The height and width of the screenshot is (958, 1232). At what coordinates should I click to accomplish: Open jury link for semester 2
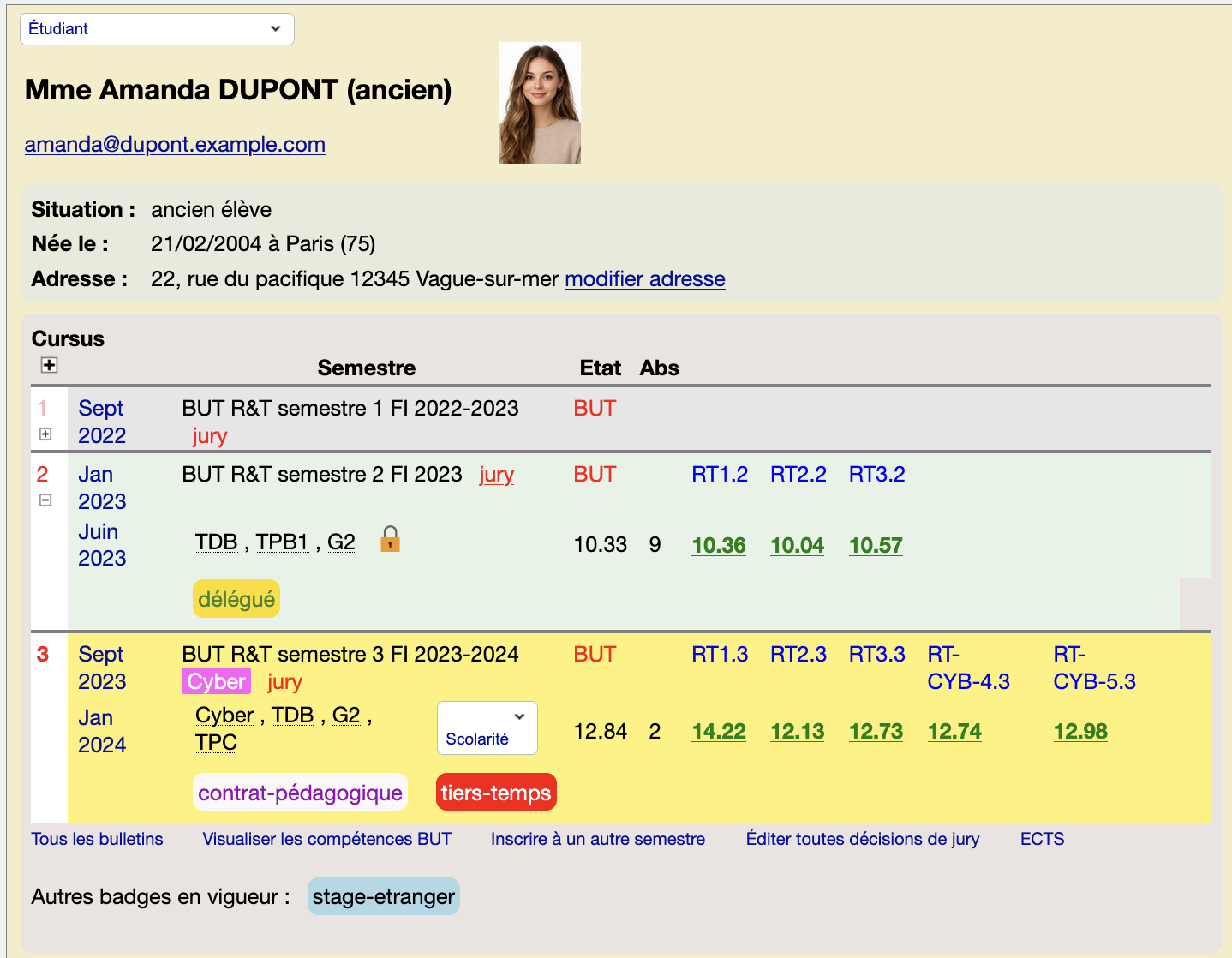point(496,475)
